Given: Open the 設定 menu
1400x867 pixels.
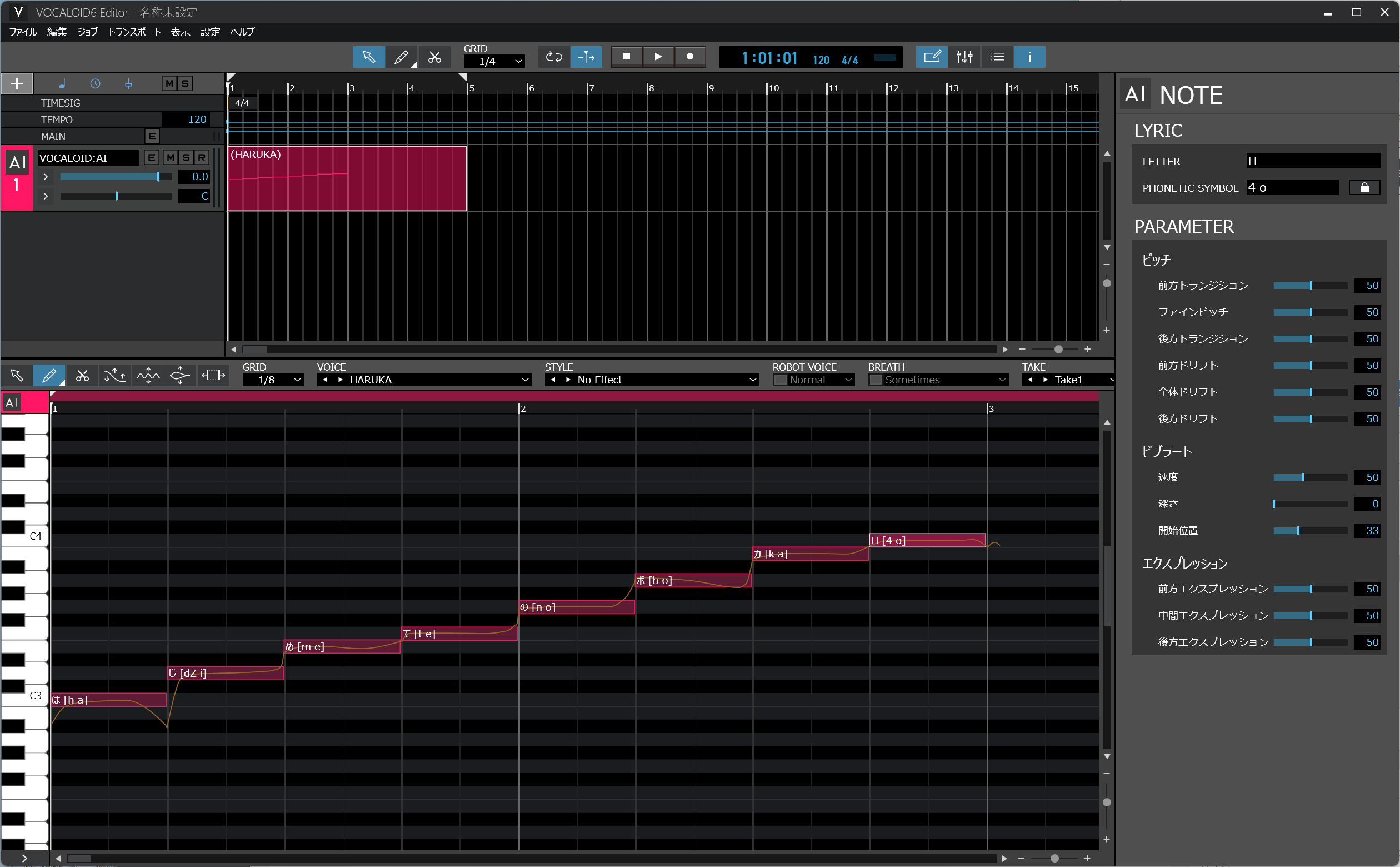Looking at the screenshot, I should [211, 32].
